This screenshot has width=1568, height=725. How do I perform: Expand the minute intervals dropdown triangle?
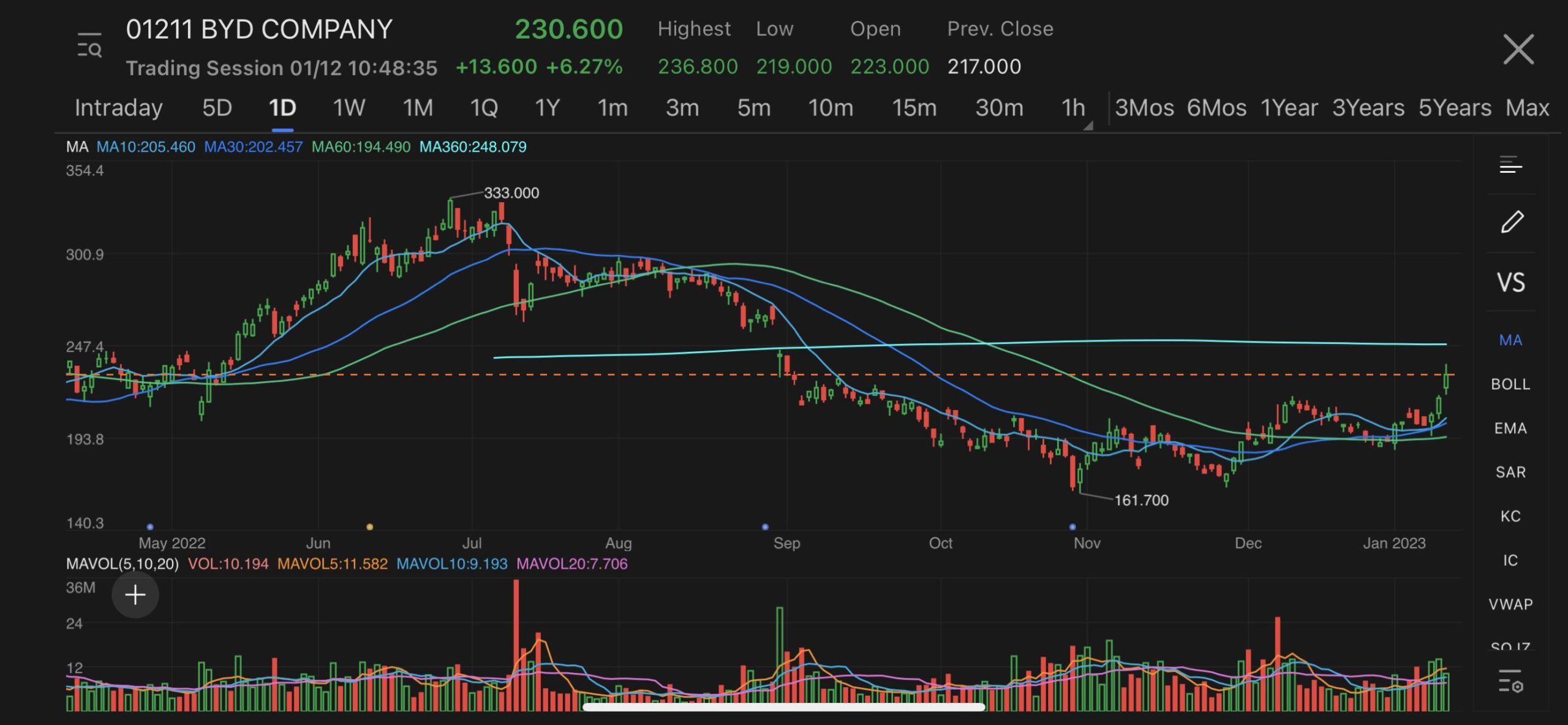pyautogui.click(x=1088, y=125)
